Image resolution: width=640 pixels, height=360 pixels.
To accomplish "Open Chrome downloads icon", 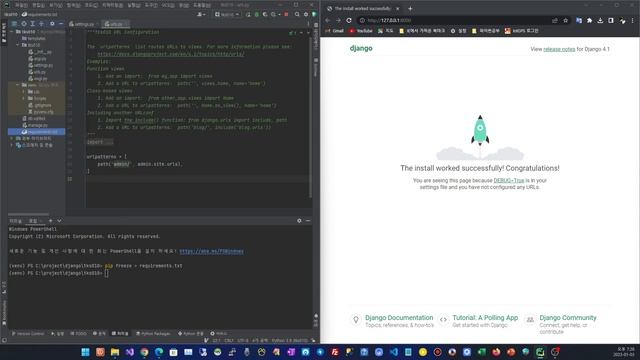I will coord(600,20).
